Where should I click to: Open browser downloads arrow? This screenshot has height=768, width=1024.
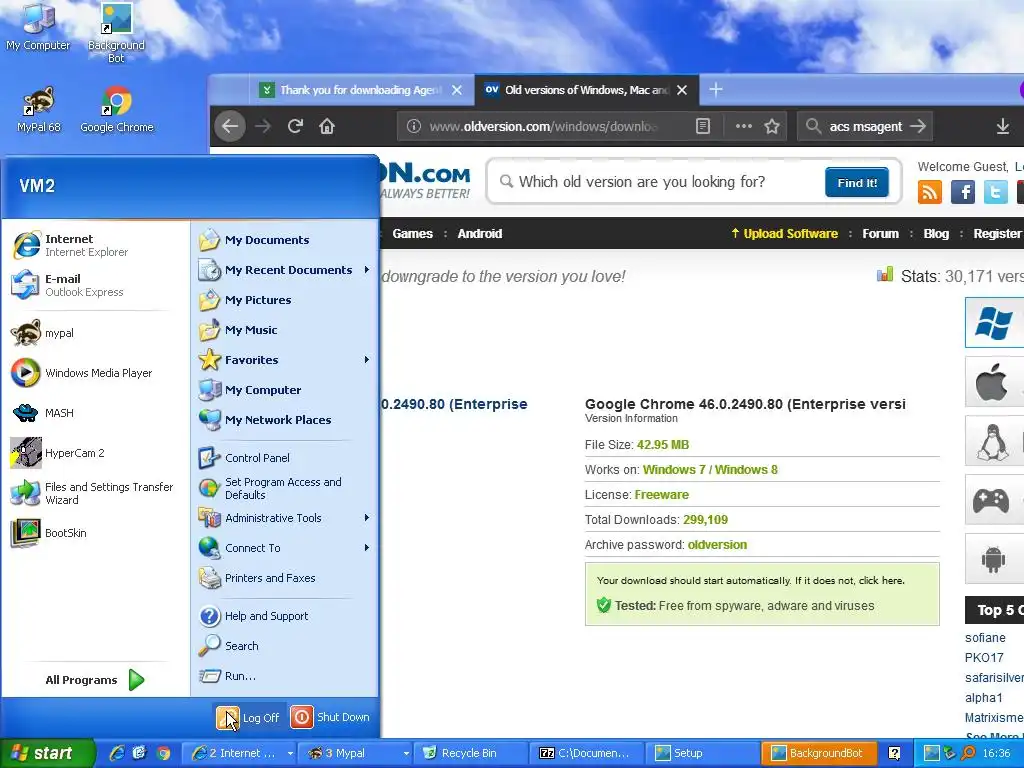tap(1002, 126)
